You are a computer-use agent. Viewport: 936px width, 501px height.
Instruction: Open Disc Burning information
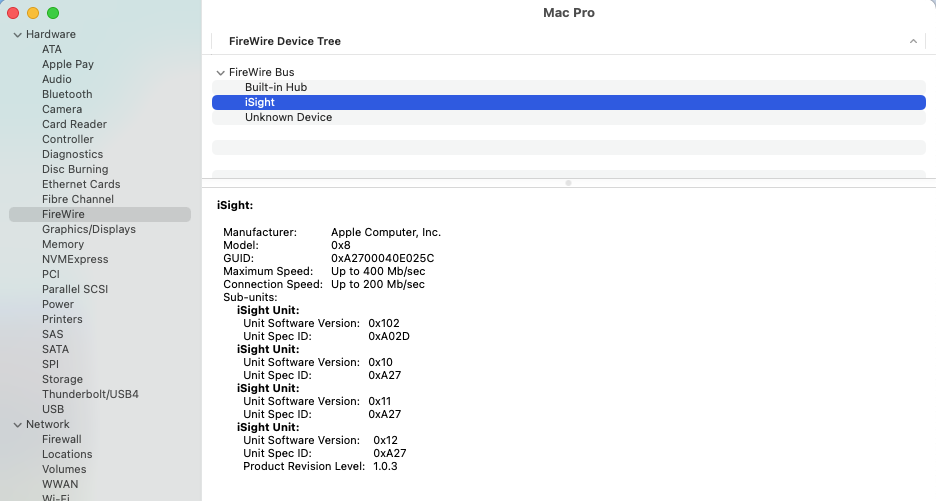pyautogui.click(x=75, y=169)
